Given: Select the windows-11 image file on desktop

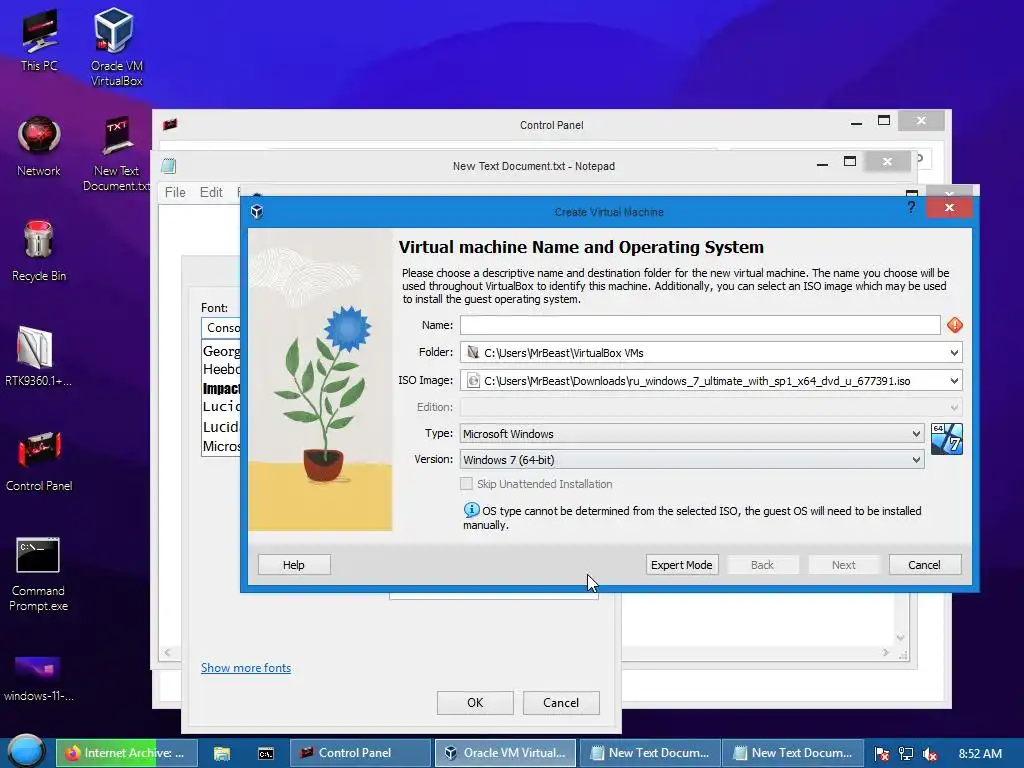Looking at the screenshot, I should tap(38, 679).
